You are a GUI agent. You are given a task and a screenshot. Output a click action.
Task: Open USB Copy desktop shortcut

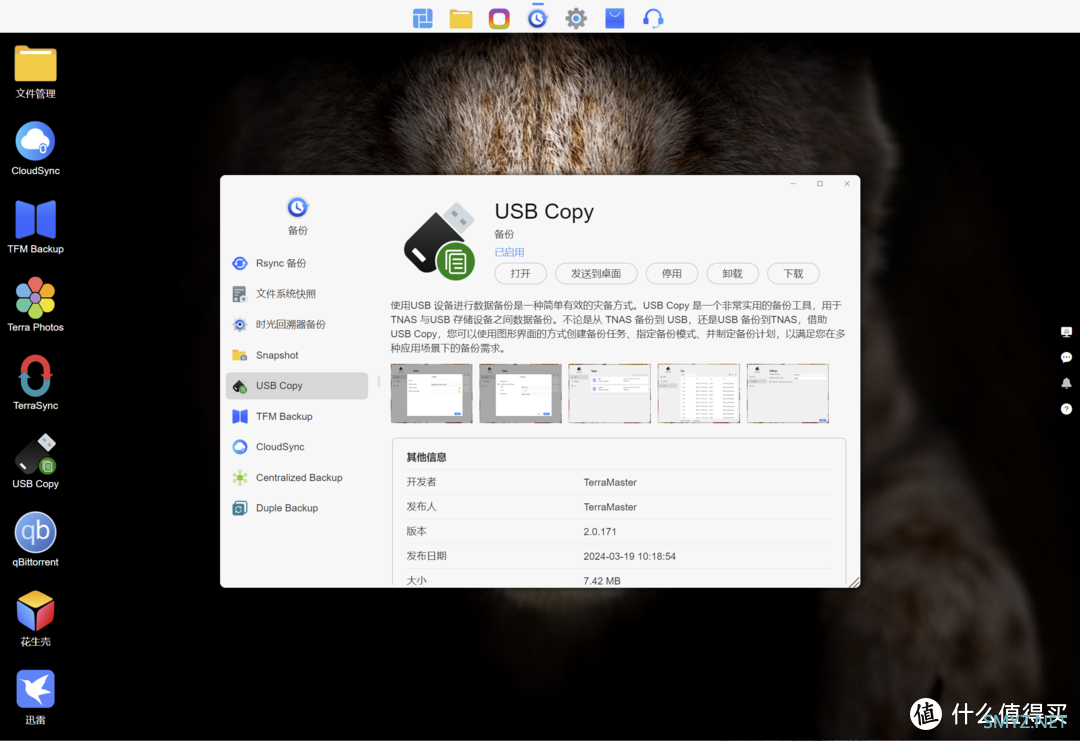click(x=35, y=461)
